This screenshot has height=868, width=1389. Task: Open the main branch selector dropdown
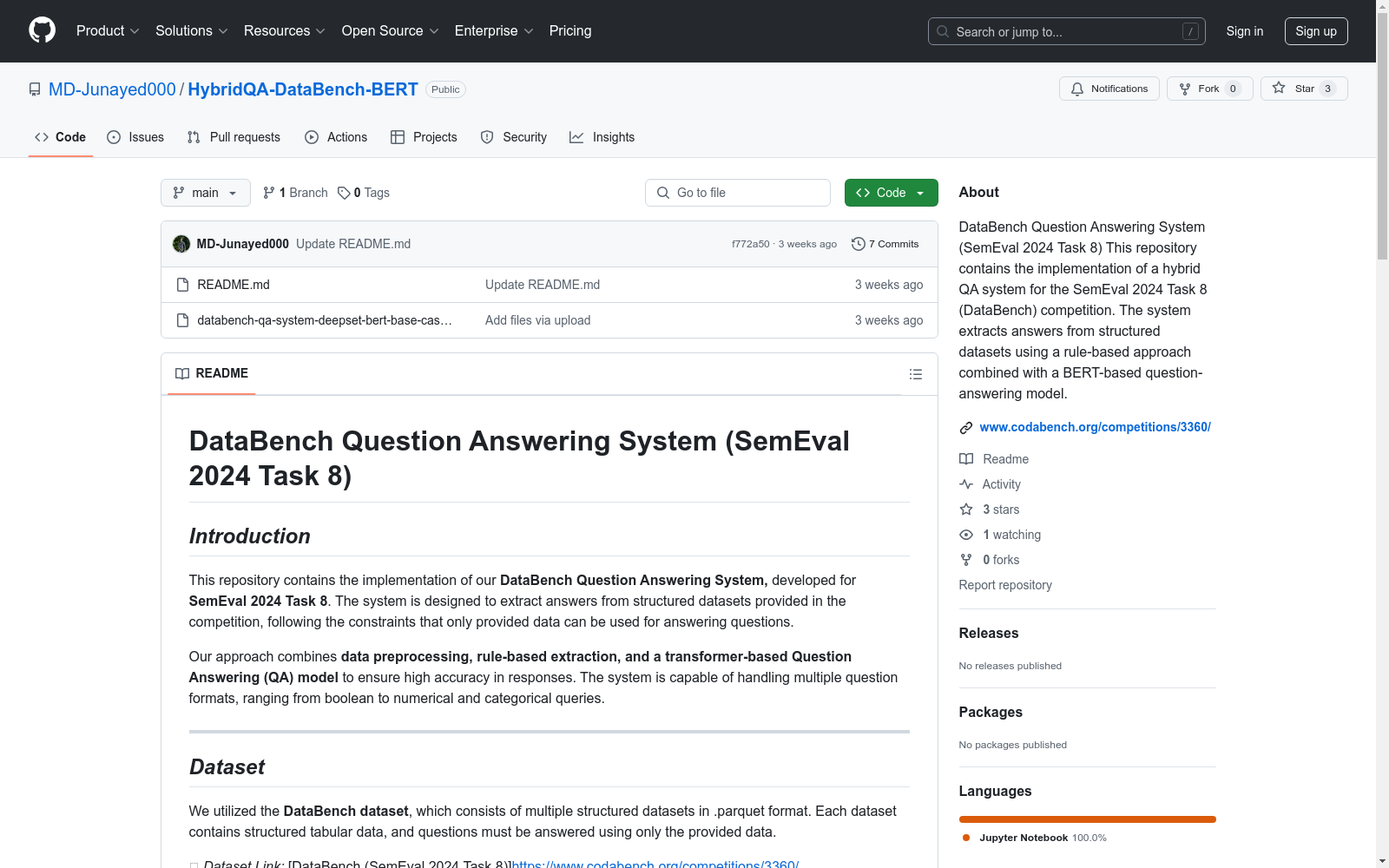click(x=206, y=193)
